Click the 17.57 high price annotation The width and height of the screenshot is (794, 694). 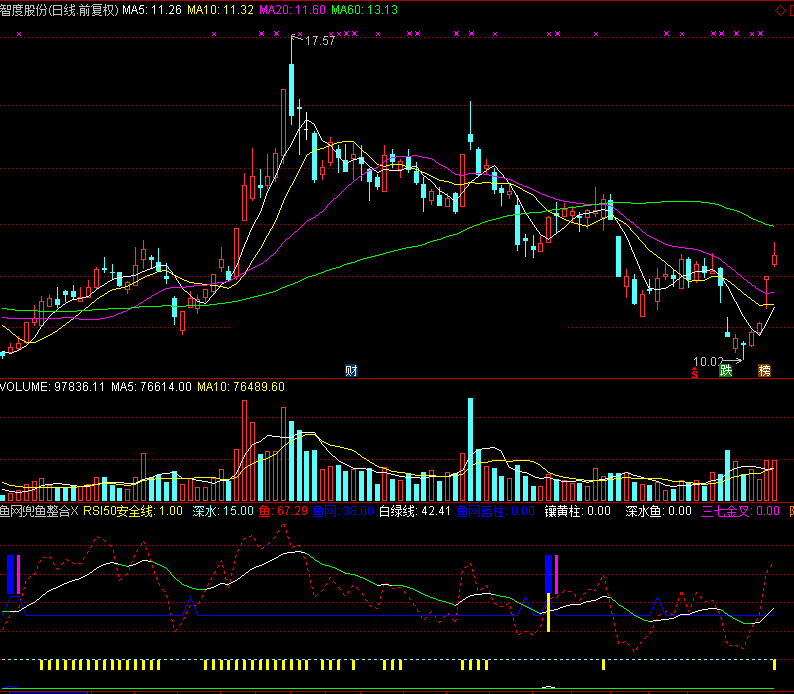[320, 41]
